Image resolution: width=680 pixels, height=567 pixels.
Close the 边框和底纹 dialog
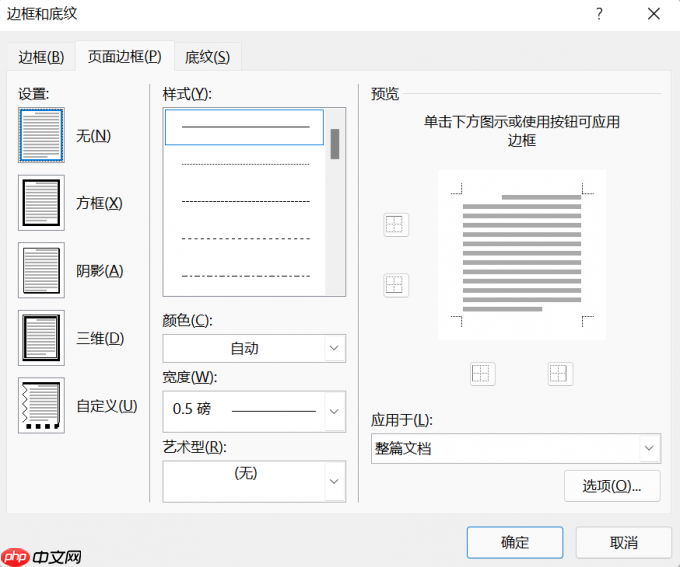[654, 14]
